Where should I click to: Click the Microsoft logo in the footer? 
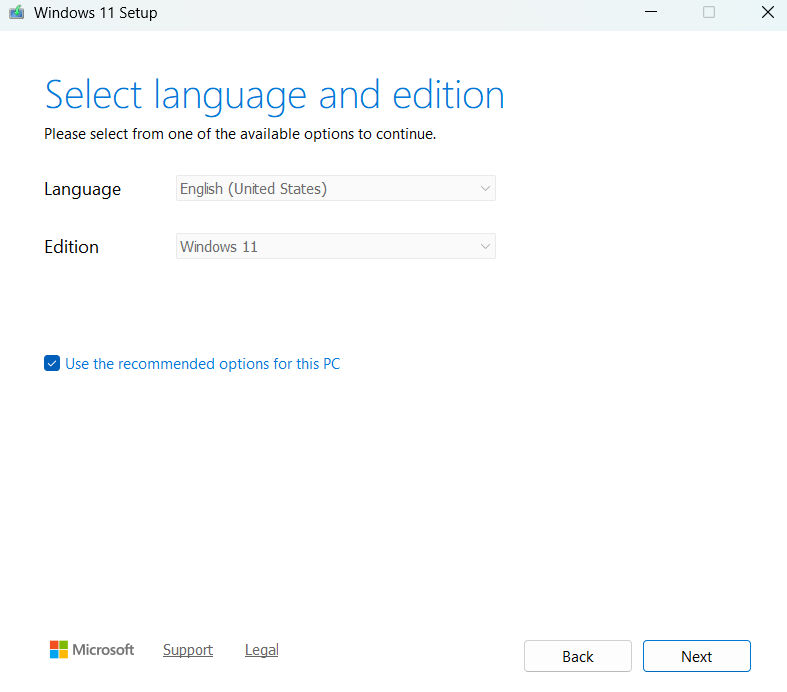click(92, 649)
